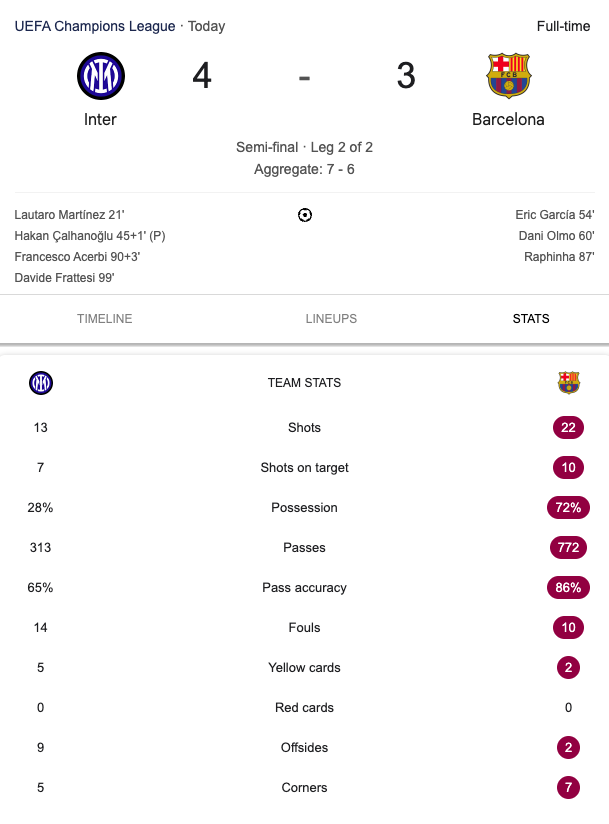609x824 pixels.
Task: Click scorer Lautaro Martínez 21'
Action: (x=69, y=215)
